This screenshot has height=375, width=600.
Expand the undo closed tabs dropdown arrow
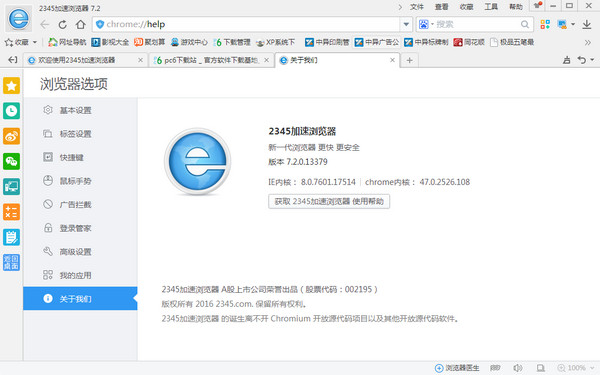coord(592,60)
